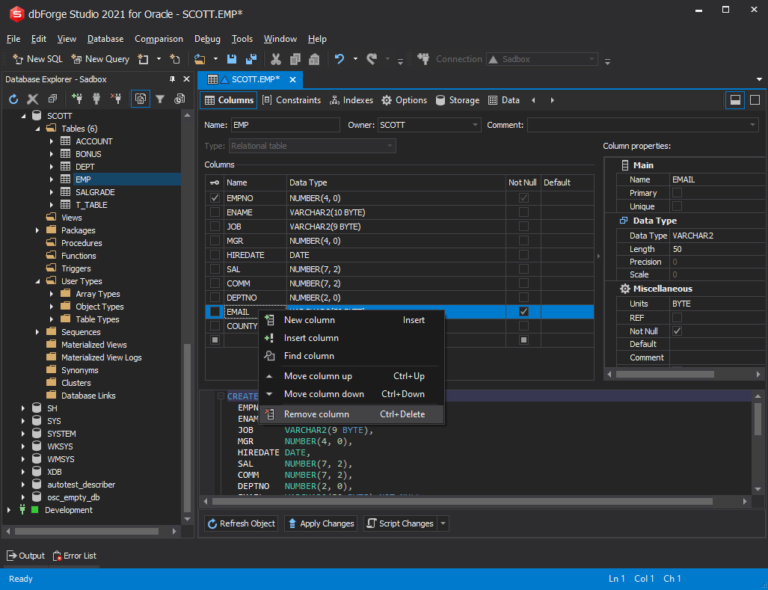This screenshot has width=768, height=590.
Task: Open the Owner dropdown showing SCOTT
Action: coord(473,125)
